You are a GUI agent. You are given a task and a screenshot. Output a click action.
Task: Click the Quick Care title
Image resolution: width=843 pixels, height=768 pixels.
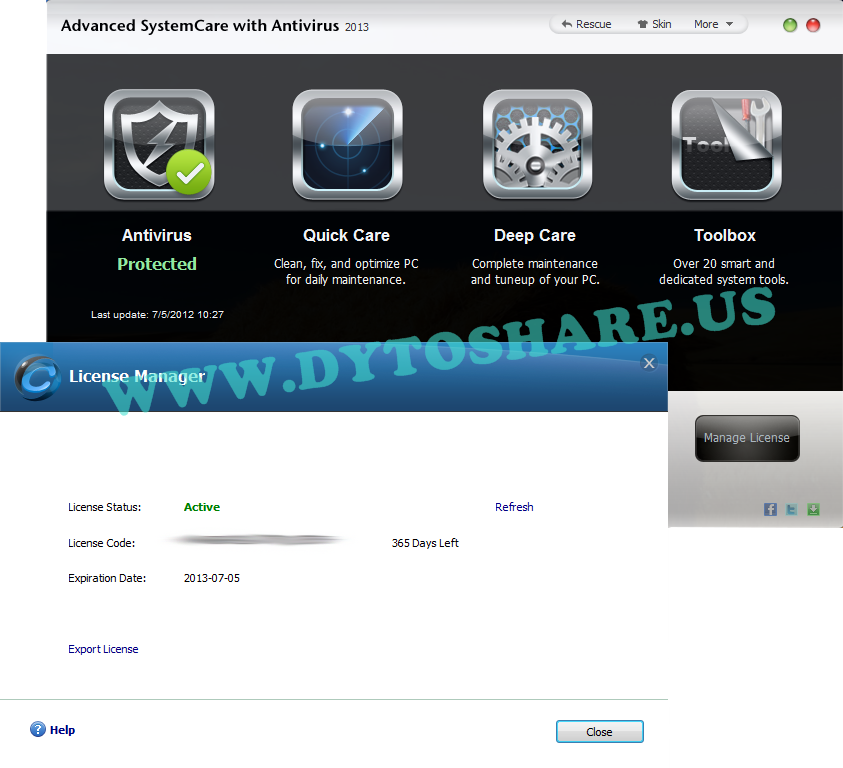(346, 236)
